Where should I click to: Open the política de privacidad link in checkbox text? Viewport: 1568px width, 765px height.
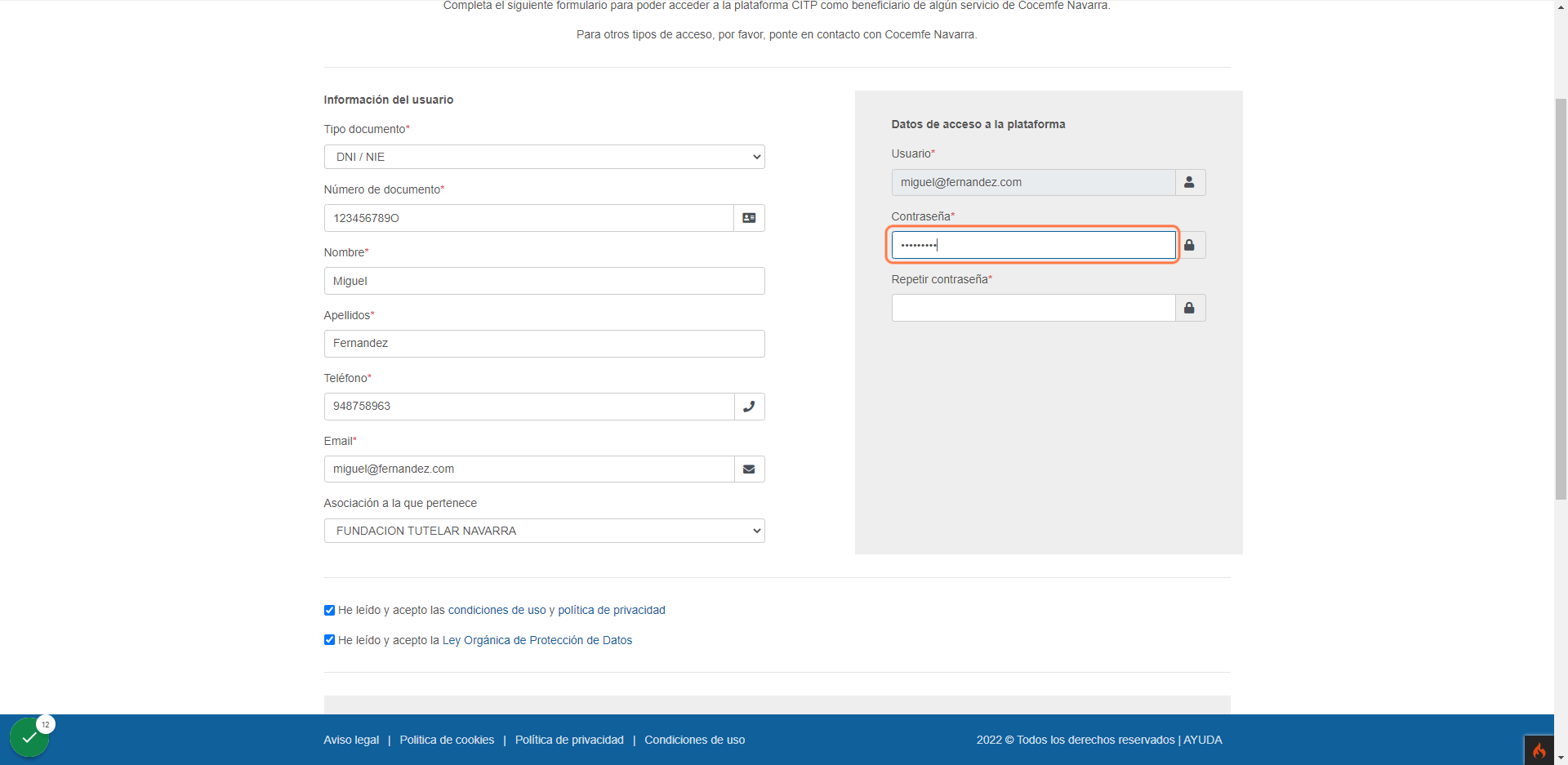click(612, 610)
